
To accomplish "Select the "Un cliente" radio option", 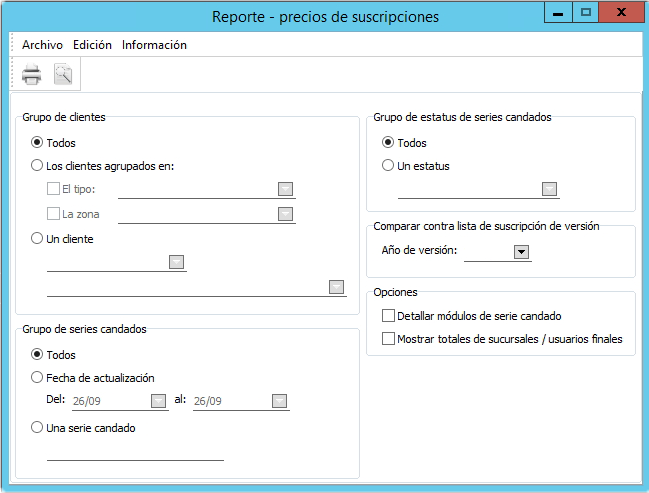I will point(38,239).
